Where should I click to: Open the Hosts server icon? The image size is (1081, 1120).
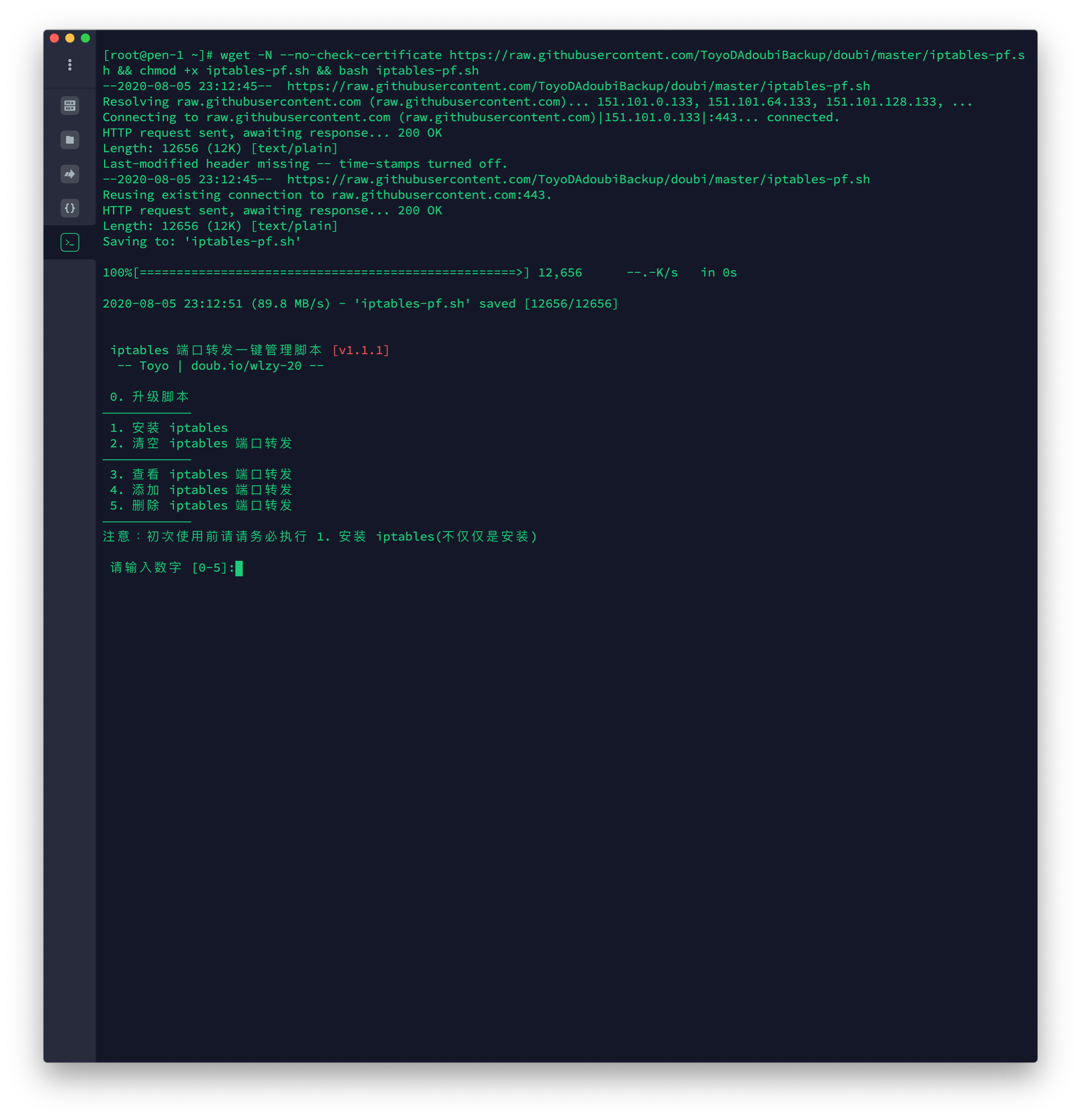point(70,106)
